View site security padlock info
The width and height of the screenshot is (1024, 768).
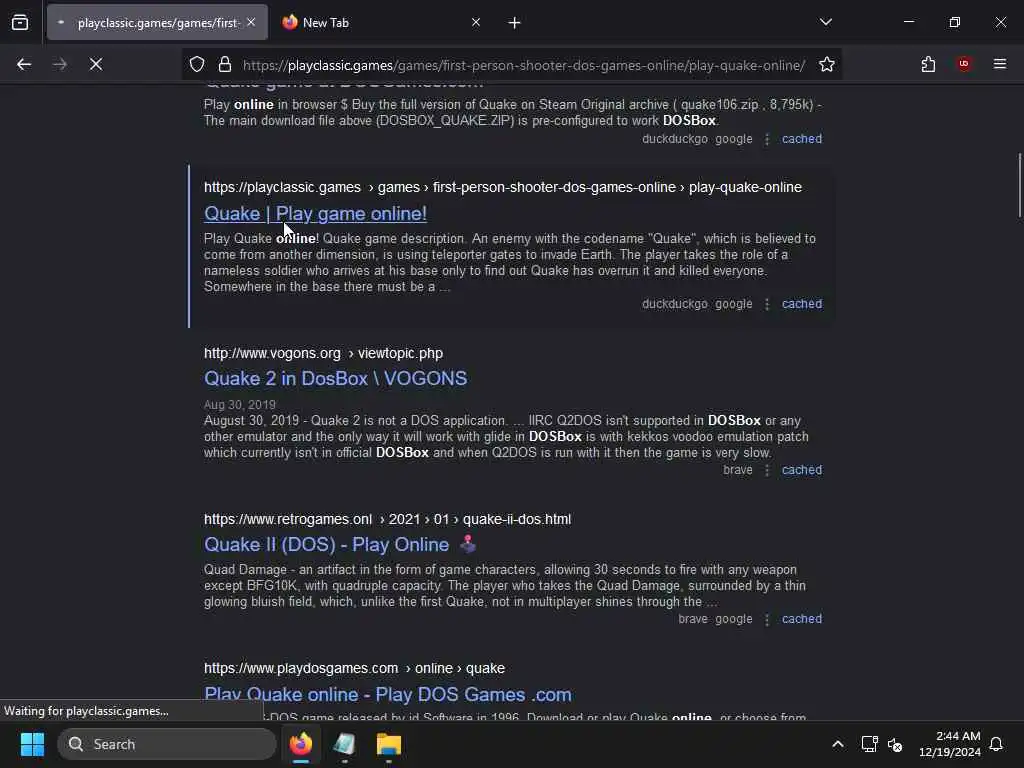tap(225, 64)
